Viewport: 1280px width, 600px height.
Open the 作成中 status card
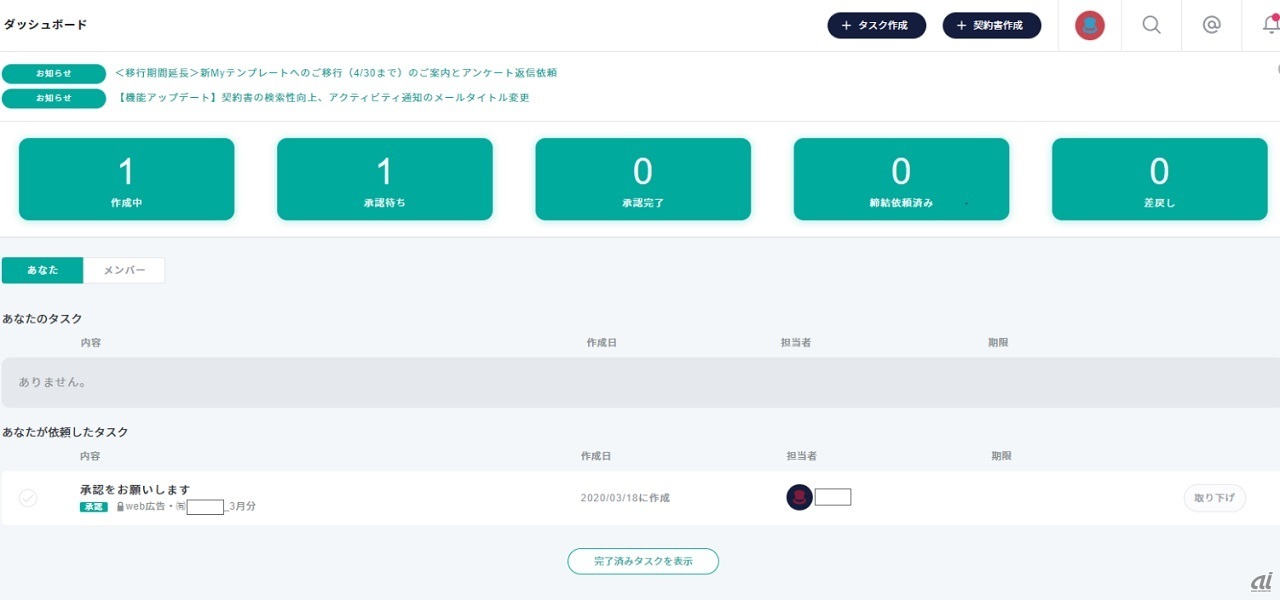[126, 179]
